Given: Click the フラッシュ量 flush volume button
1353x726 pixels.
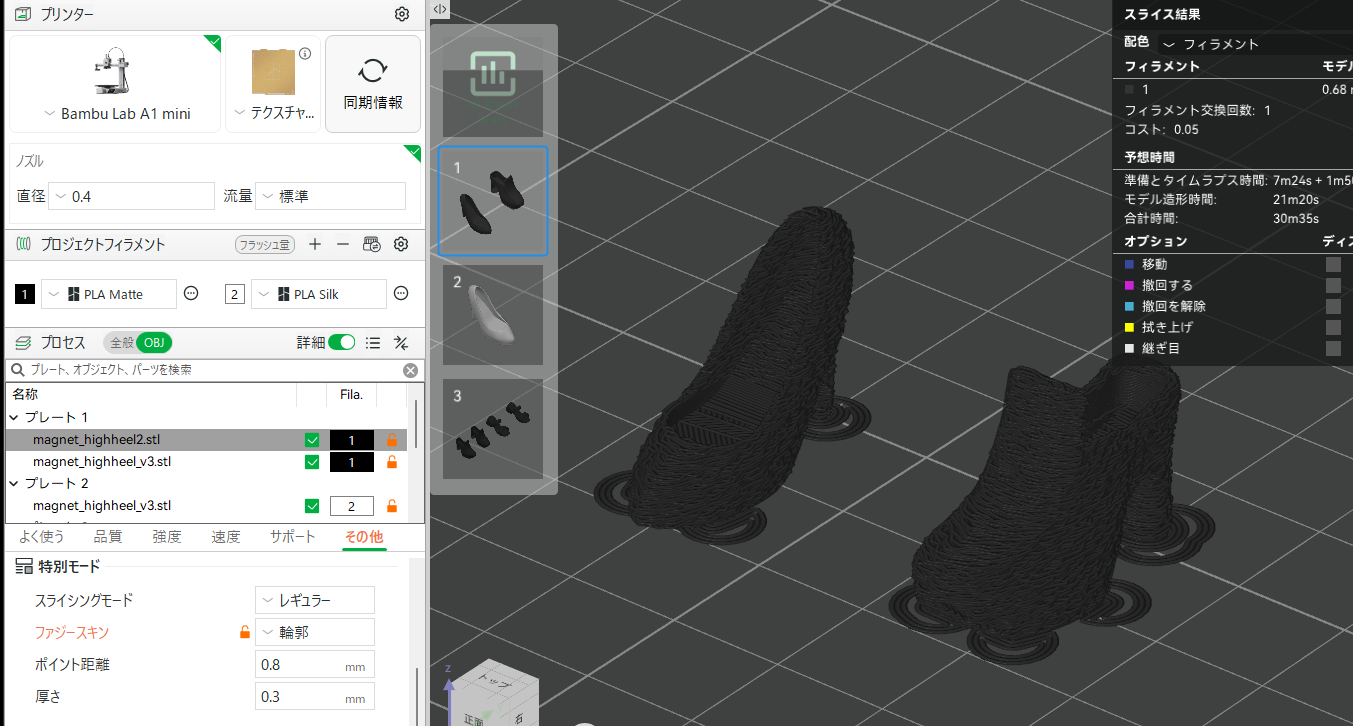Looking at the screenshot, I should 265,244.
